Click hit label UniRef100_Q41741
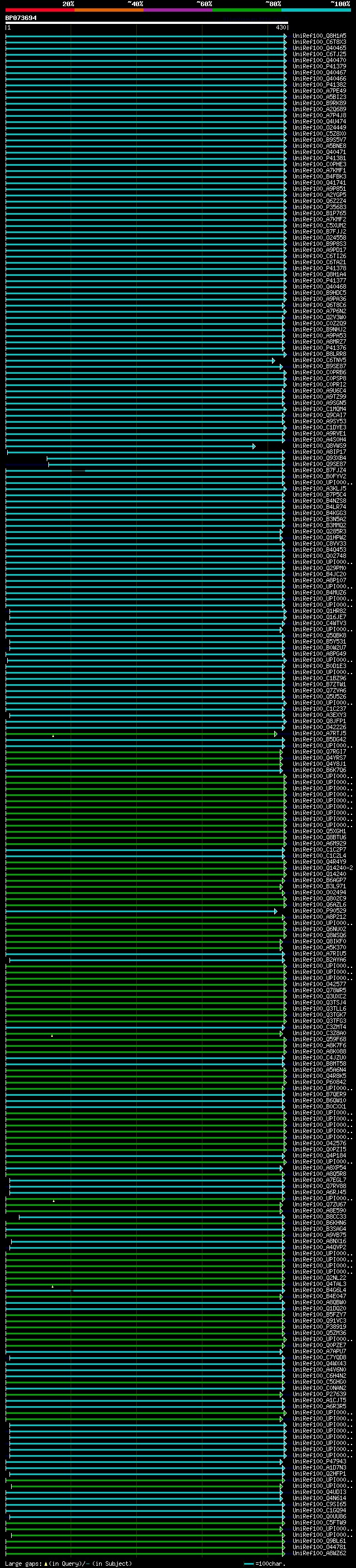This screenshot has height=1568, width=356. click(x=319, y=182)
